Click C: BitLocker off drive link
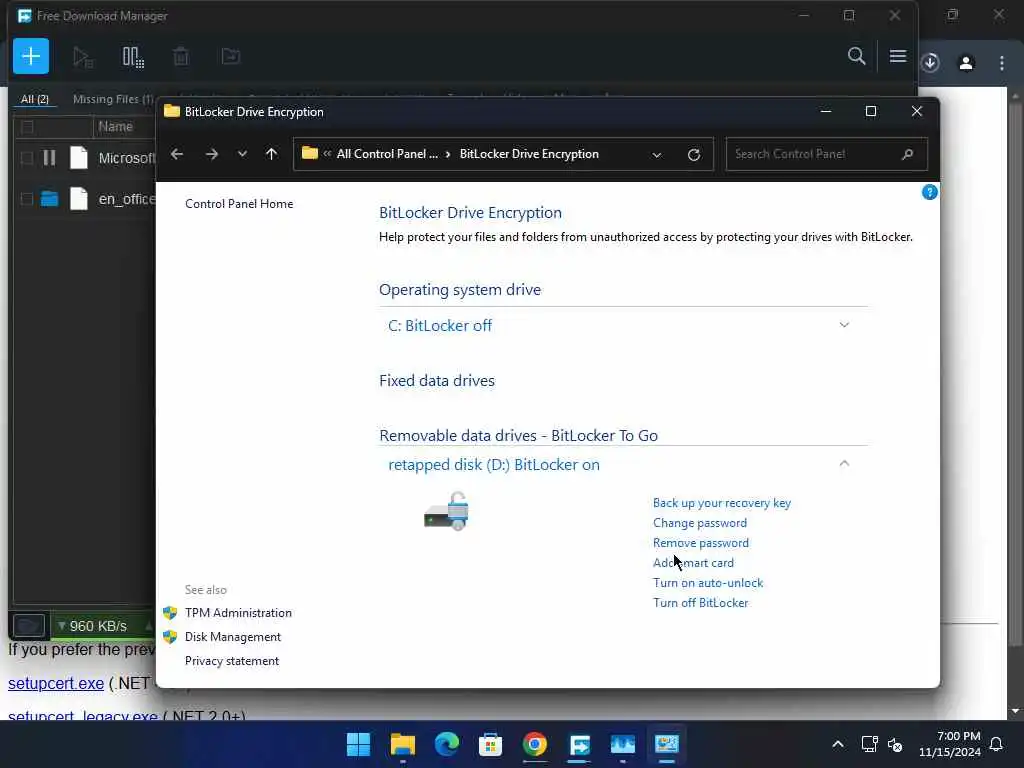 point(440,325)
